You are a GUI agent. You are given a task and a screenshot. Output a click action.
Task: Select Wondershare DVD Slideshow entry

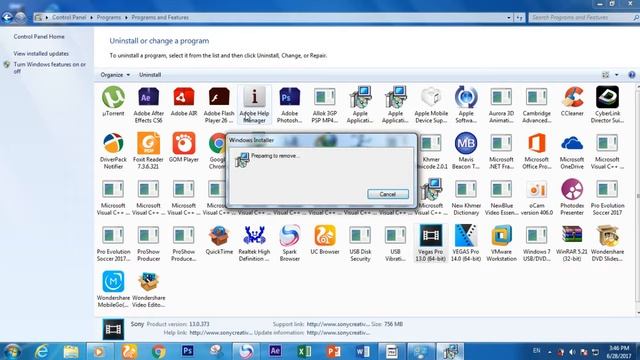607,243
